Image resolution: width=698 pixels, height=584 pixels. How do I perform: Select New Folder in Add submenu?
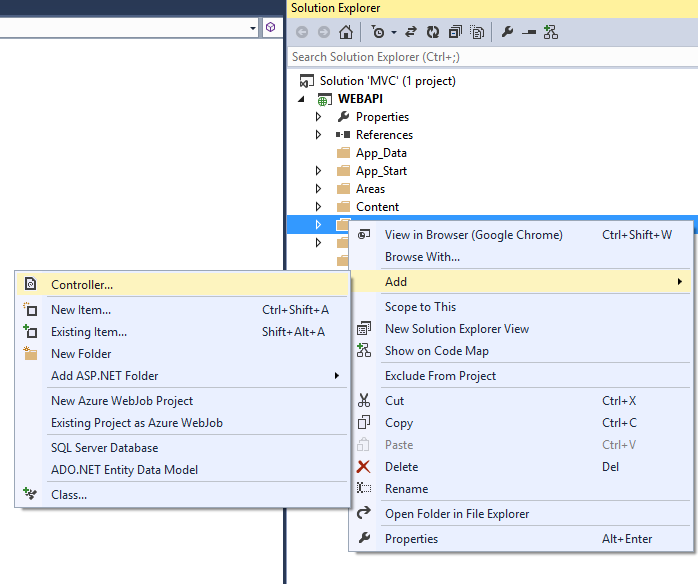pyautogui.click(x=182, y=354)
